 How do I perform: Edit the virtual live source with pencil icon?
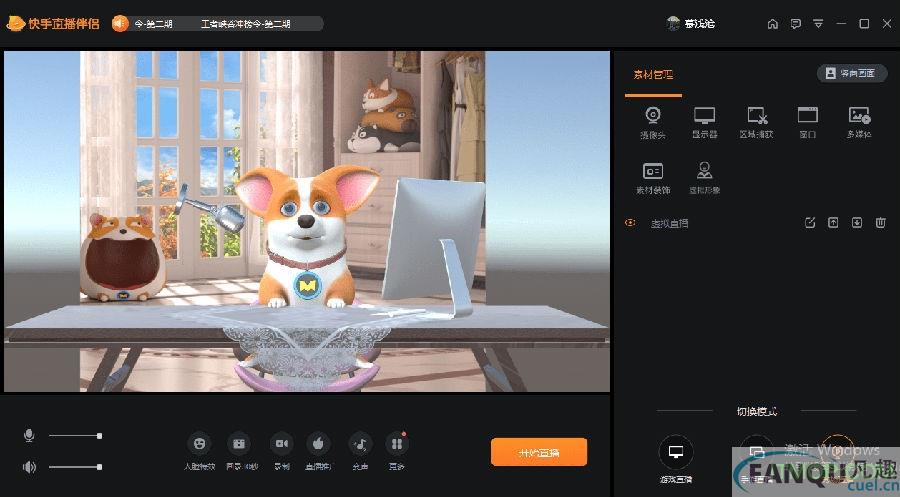810,223
